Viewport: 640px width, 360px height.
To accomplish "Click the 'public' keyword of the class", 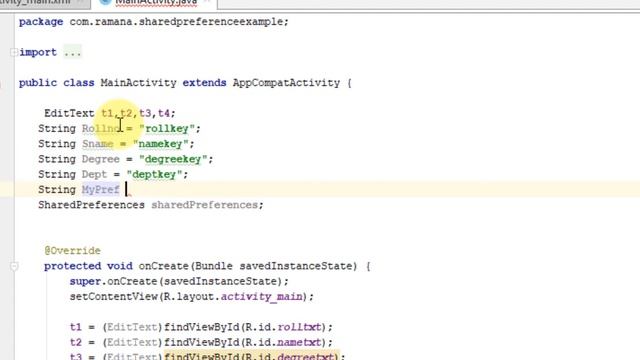I will (38, 83).
